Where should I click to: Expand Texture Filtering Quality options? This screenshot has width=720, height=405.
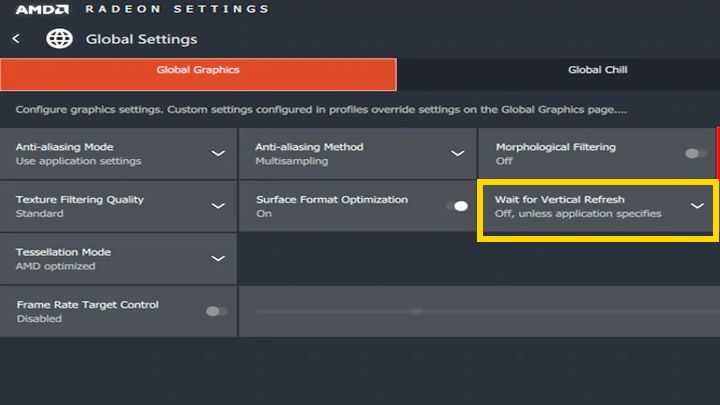(x=218, y=206)
